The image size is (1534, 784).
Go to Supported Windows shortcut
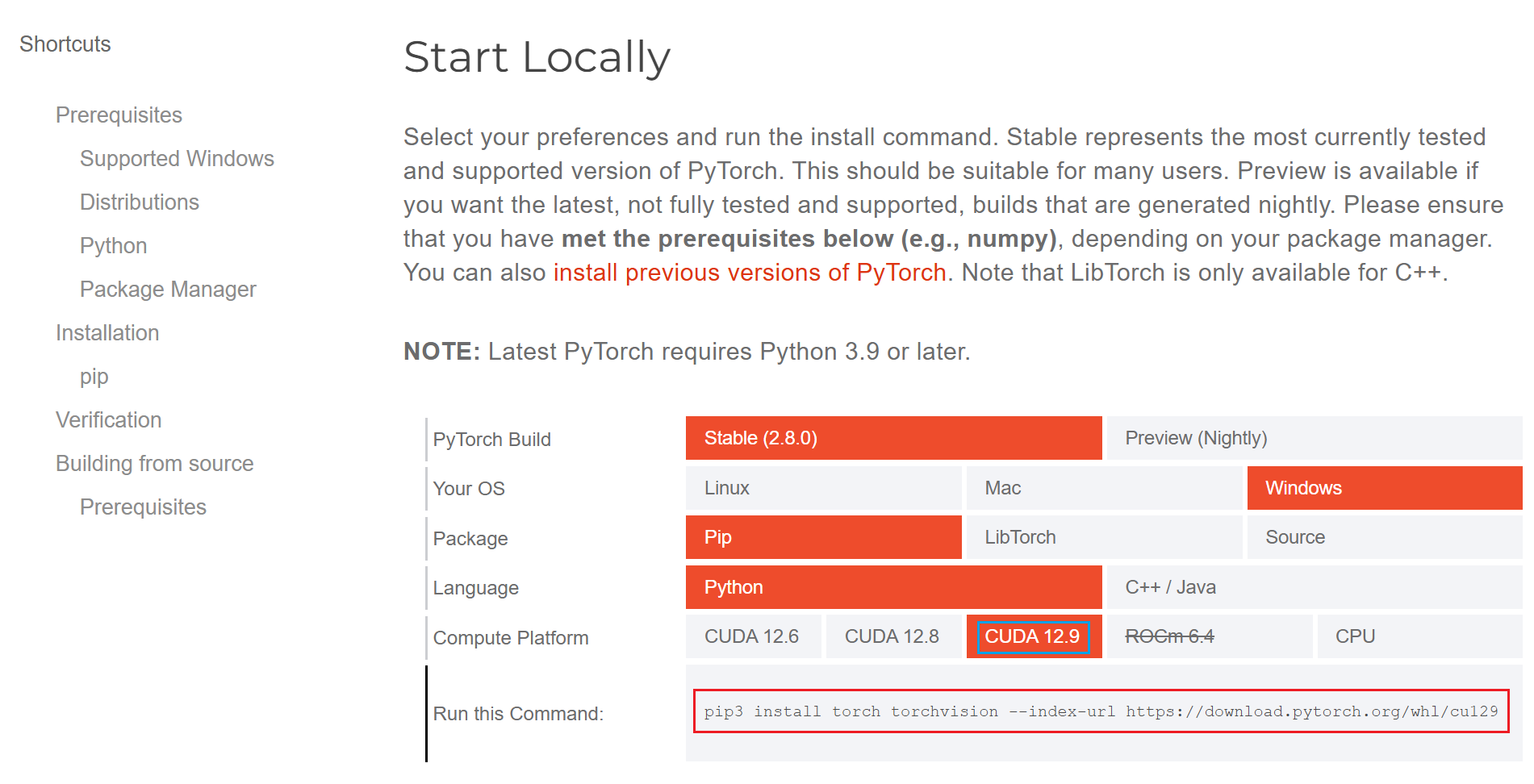[177, 159]
